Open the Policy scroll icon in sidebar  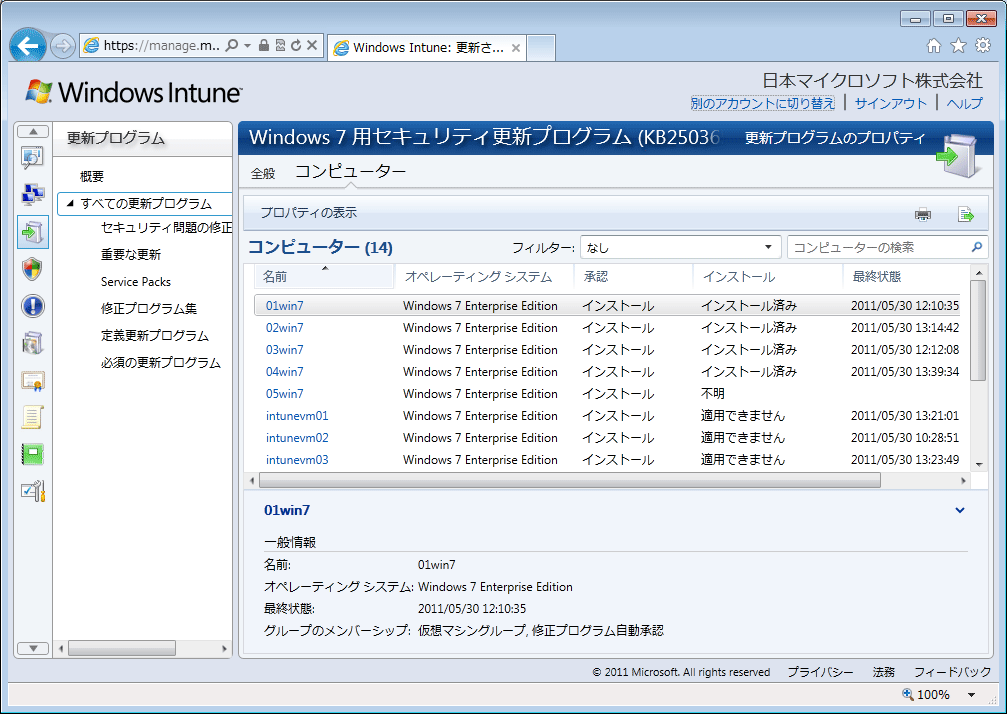pos(32,417)
